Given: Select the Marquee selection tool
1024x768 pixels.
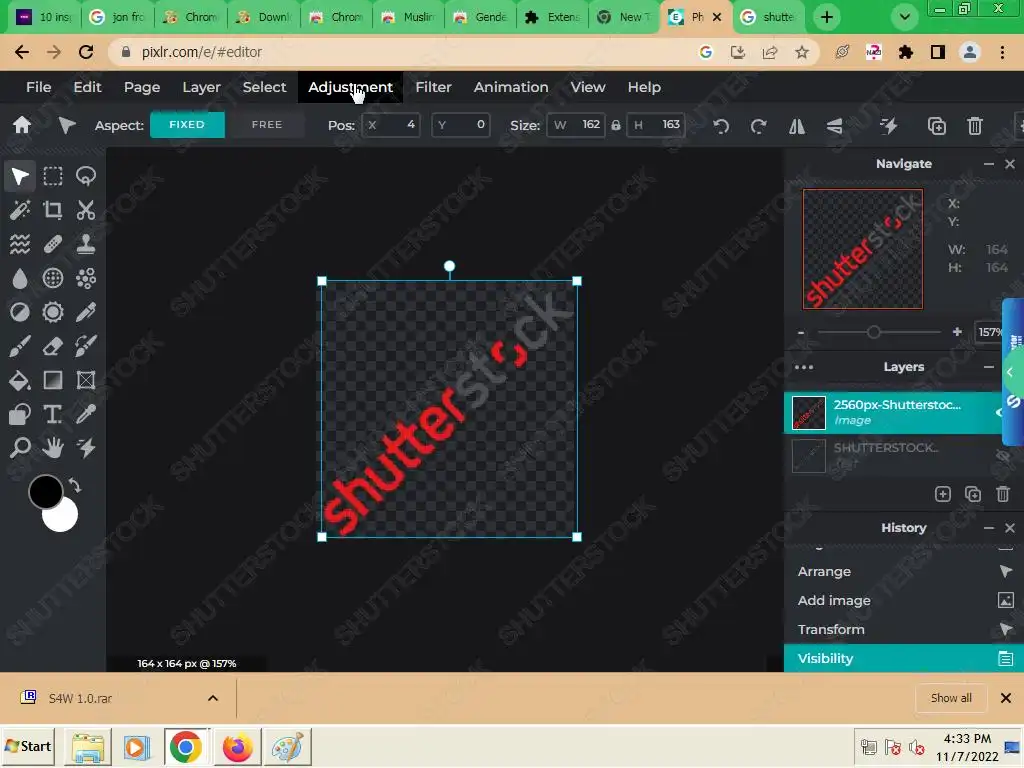Looking at the screenshot, I should tap(53, 176).
